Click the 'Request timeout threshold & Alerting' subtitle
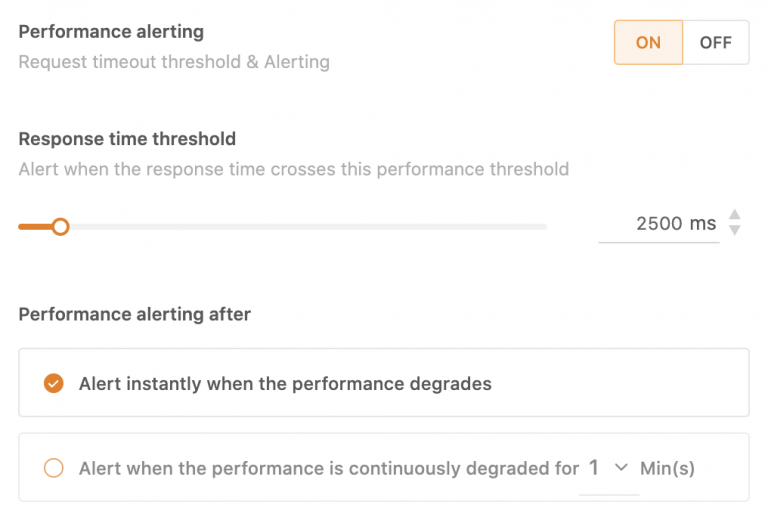 pos(174,62)
